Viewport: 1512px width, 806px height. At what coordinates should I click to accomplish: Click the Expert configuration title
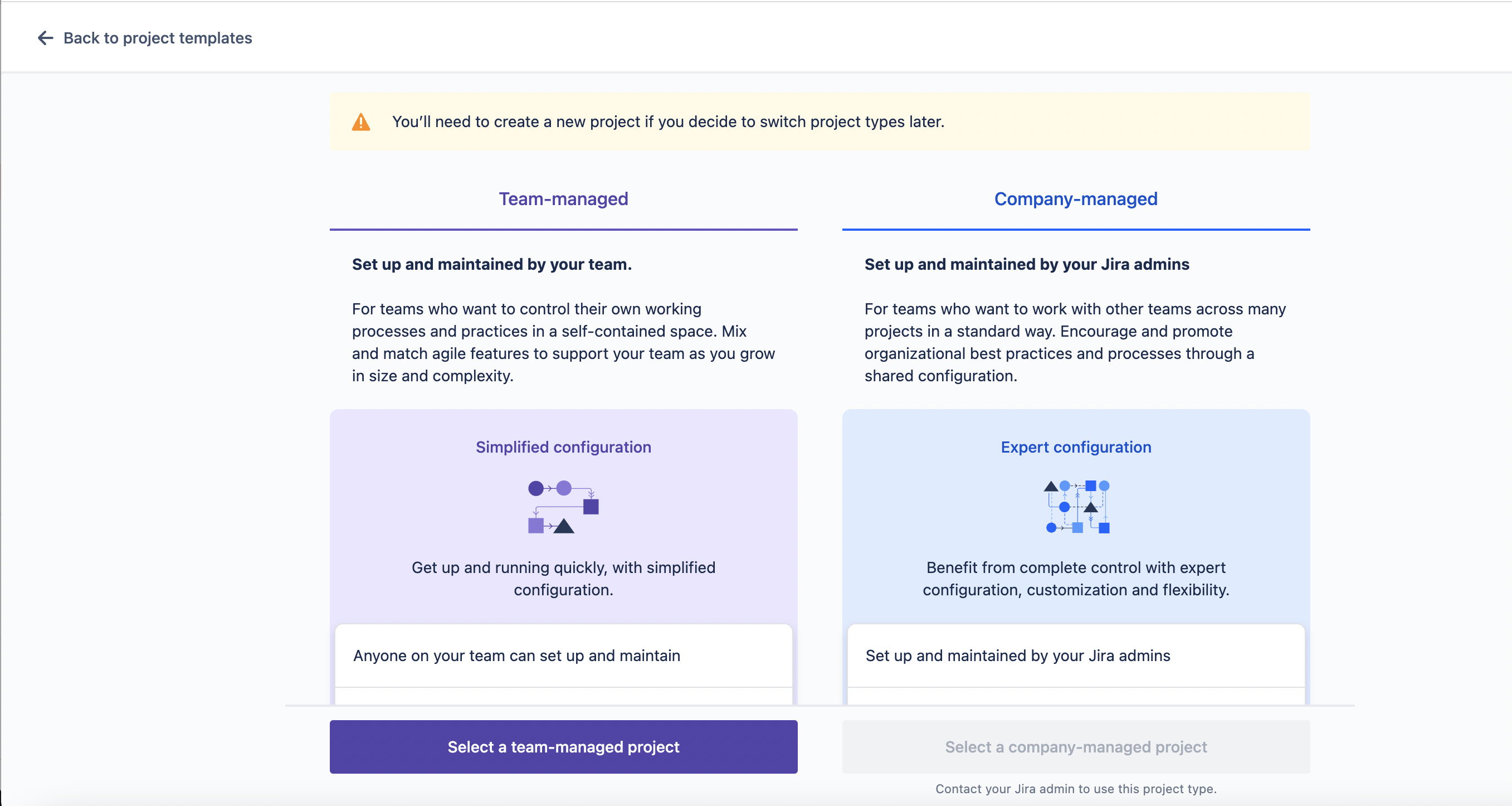tap(1076, 447)
